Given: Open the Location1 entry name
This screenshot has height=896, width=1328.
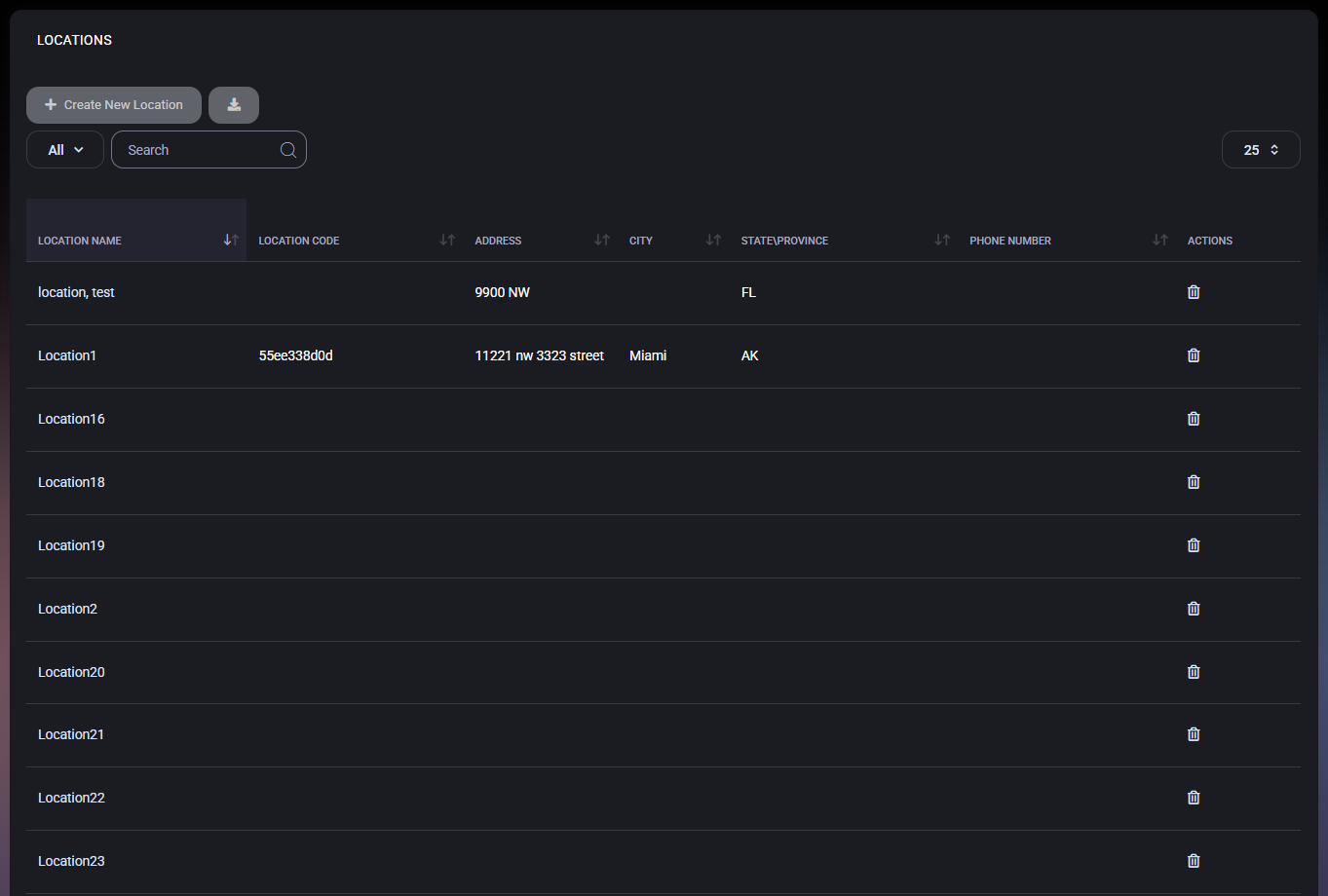Looking at the screenshot, I should coord(67,355).
